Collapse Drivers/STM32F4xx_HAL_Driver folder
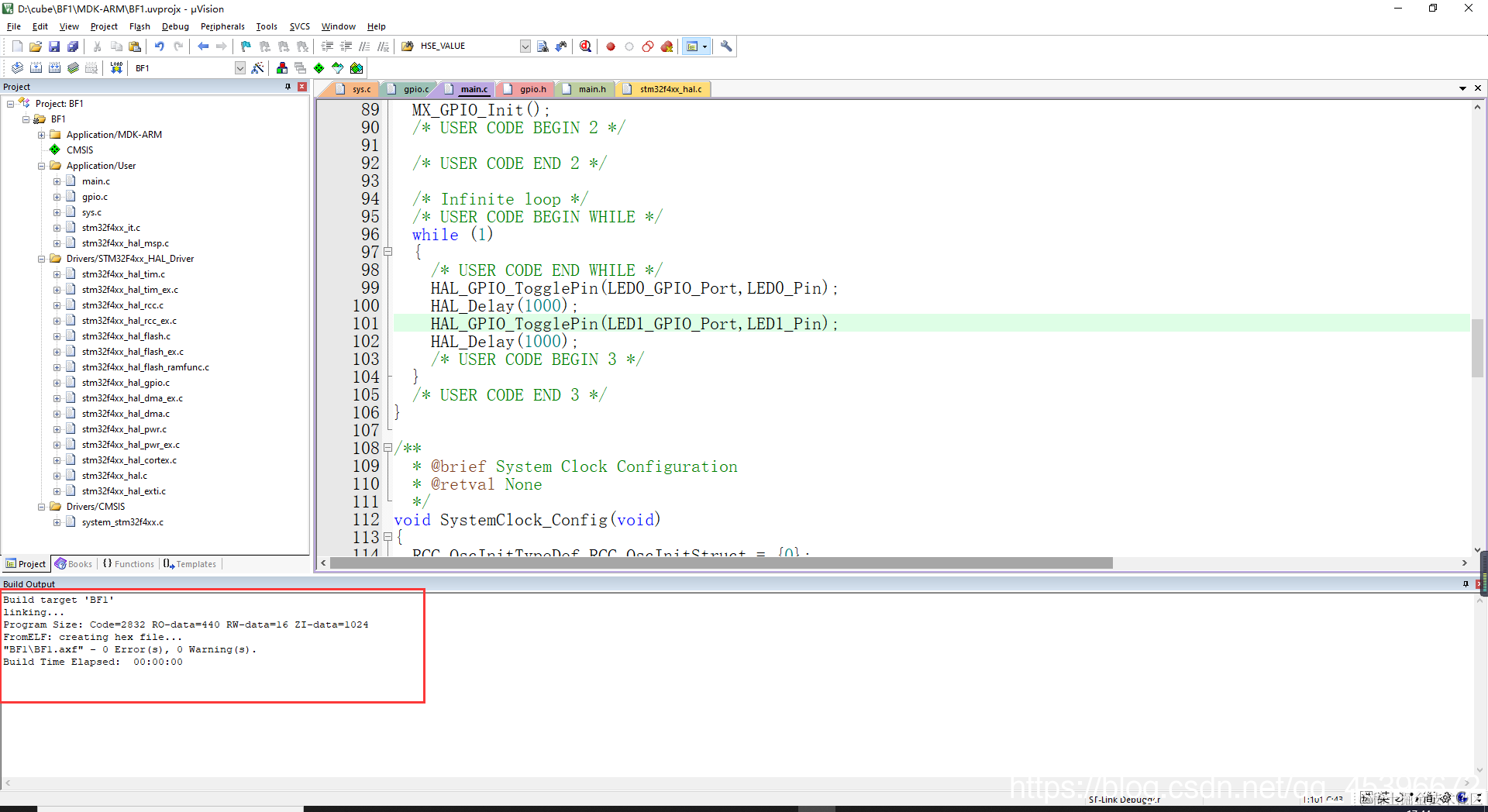1488x812 pixels. (x=42, y=259)
